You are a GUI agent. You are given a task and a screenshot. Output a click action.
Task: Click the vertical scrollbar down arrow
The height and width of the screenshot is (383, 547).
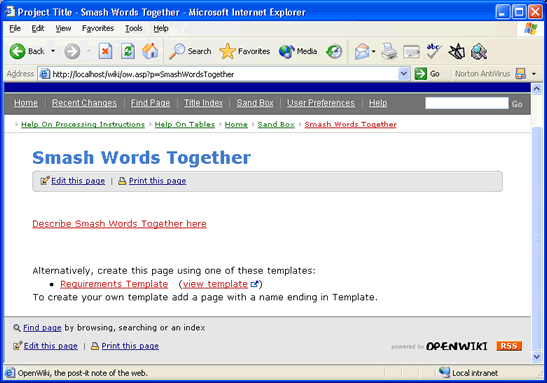537,356
